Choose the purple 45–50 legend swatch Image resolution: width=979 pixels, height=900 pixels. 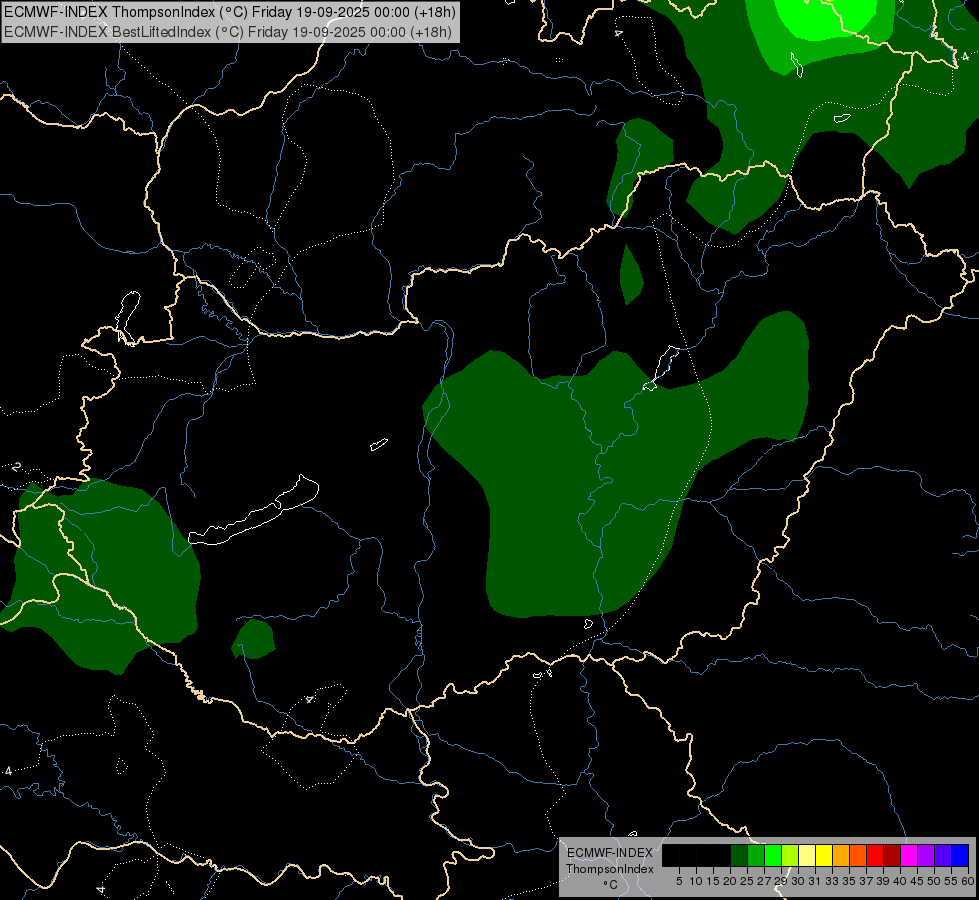(x=926, y=855)
